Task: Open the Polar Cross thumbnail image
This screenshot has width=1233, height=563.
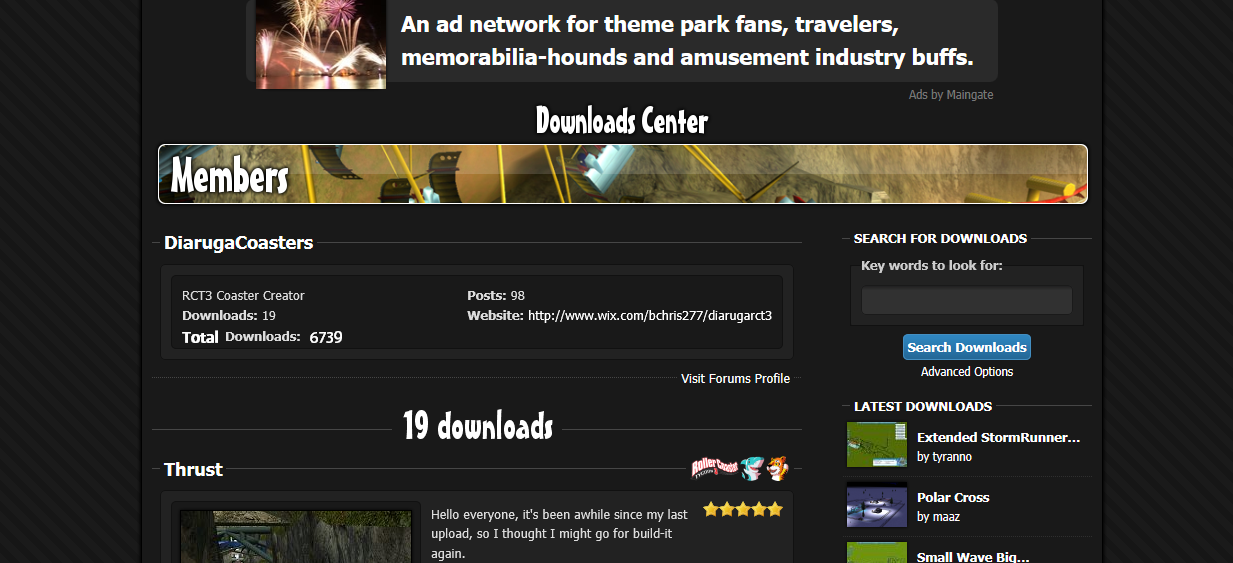Action: click(877, 505)
